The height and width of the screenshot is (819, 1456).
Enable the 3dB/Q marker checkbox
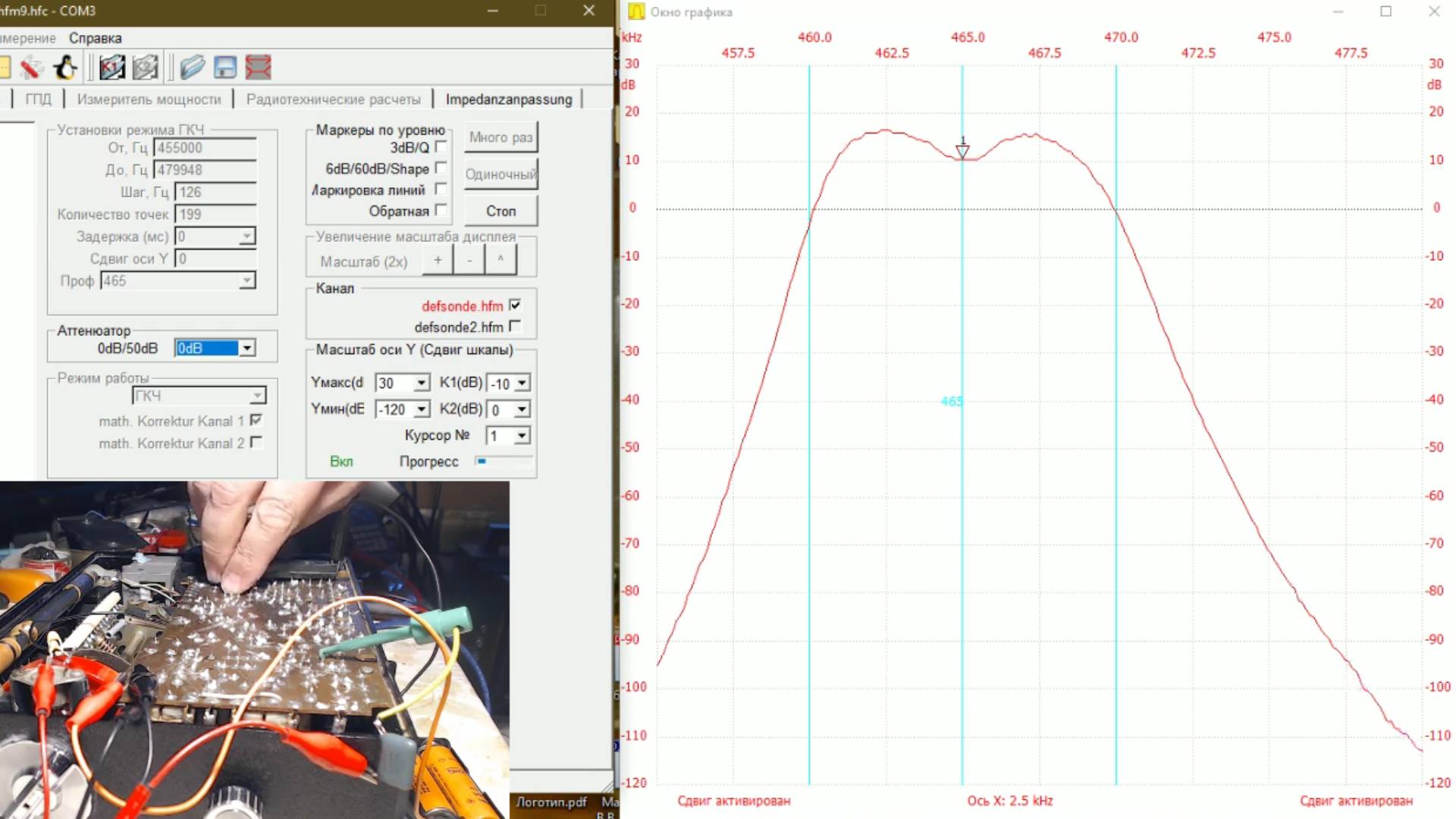click(441, 147)
